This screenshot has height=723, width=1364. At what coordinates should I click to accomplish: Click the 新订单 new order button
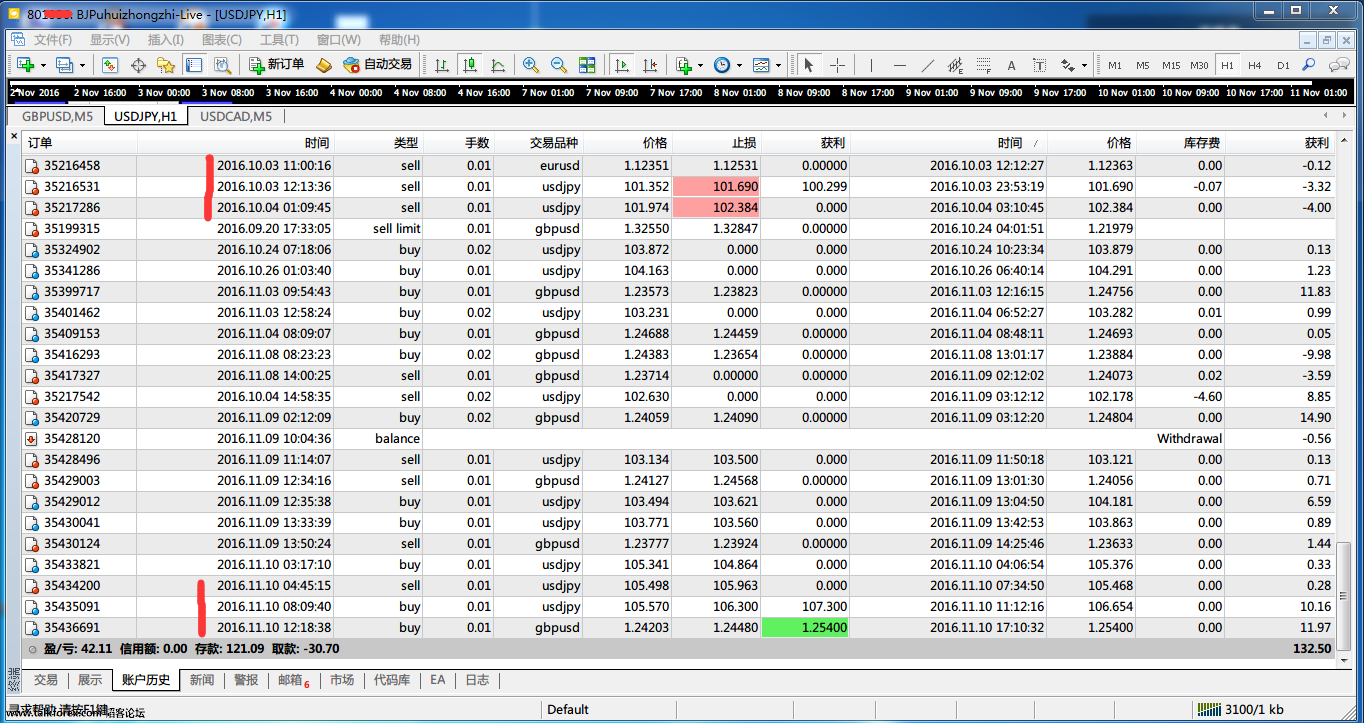point(276,65)
